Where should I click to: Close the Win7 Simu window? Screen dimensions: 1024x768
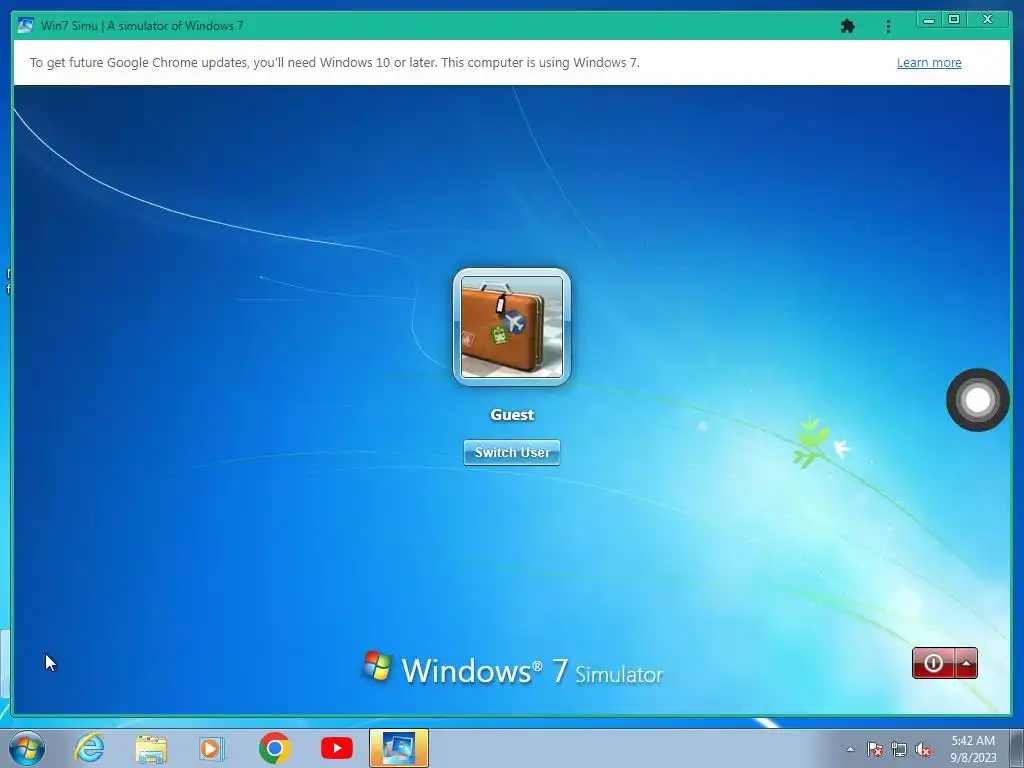988,20
